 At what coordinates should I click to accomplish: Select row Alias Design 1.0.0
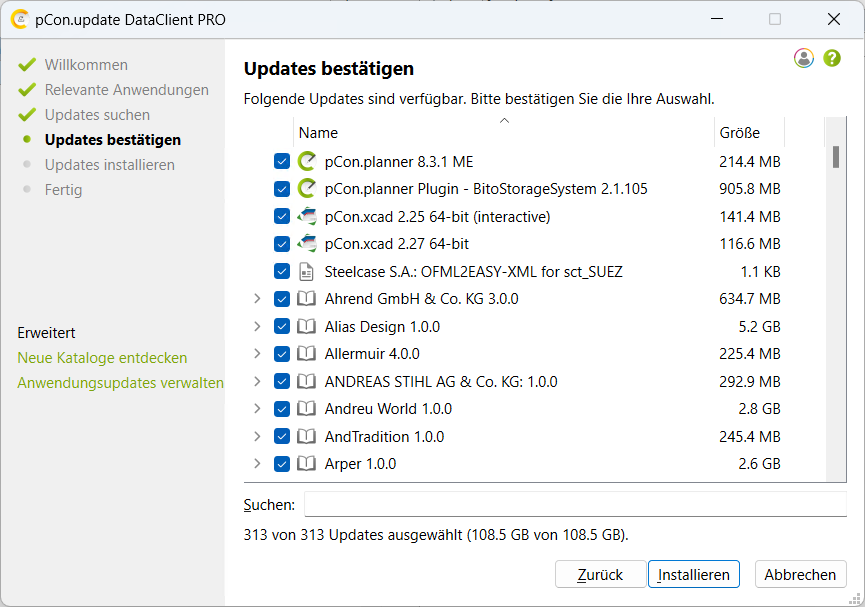tap(535, 326)
